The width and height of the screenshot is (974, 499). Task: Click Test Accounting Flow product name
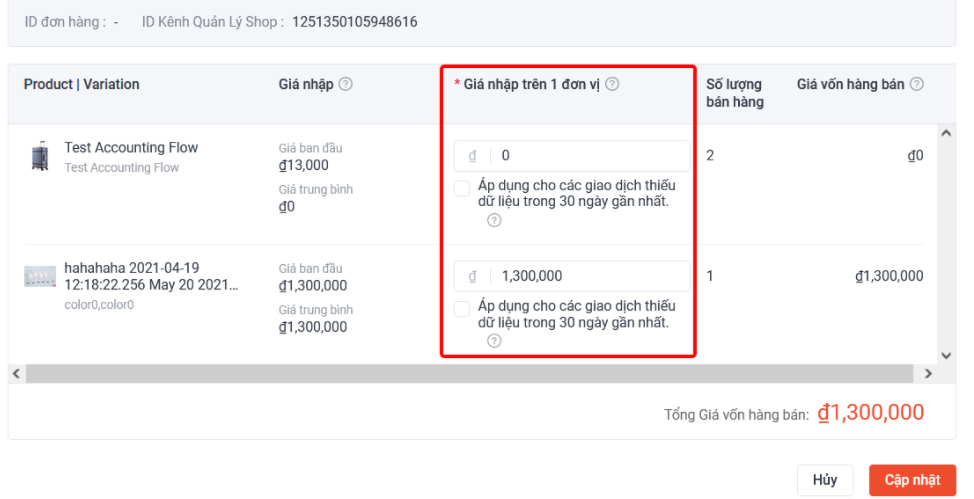pyautogui.click(x=131, y=148)
